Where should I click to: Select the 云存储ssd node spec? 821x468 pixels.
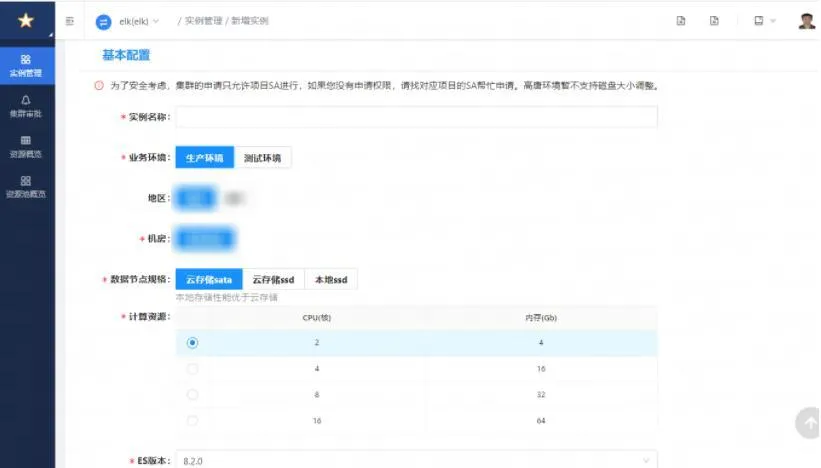pyautogui.click(x=273, y=280)
